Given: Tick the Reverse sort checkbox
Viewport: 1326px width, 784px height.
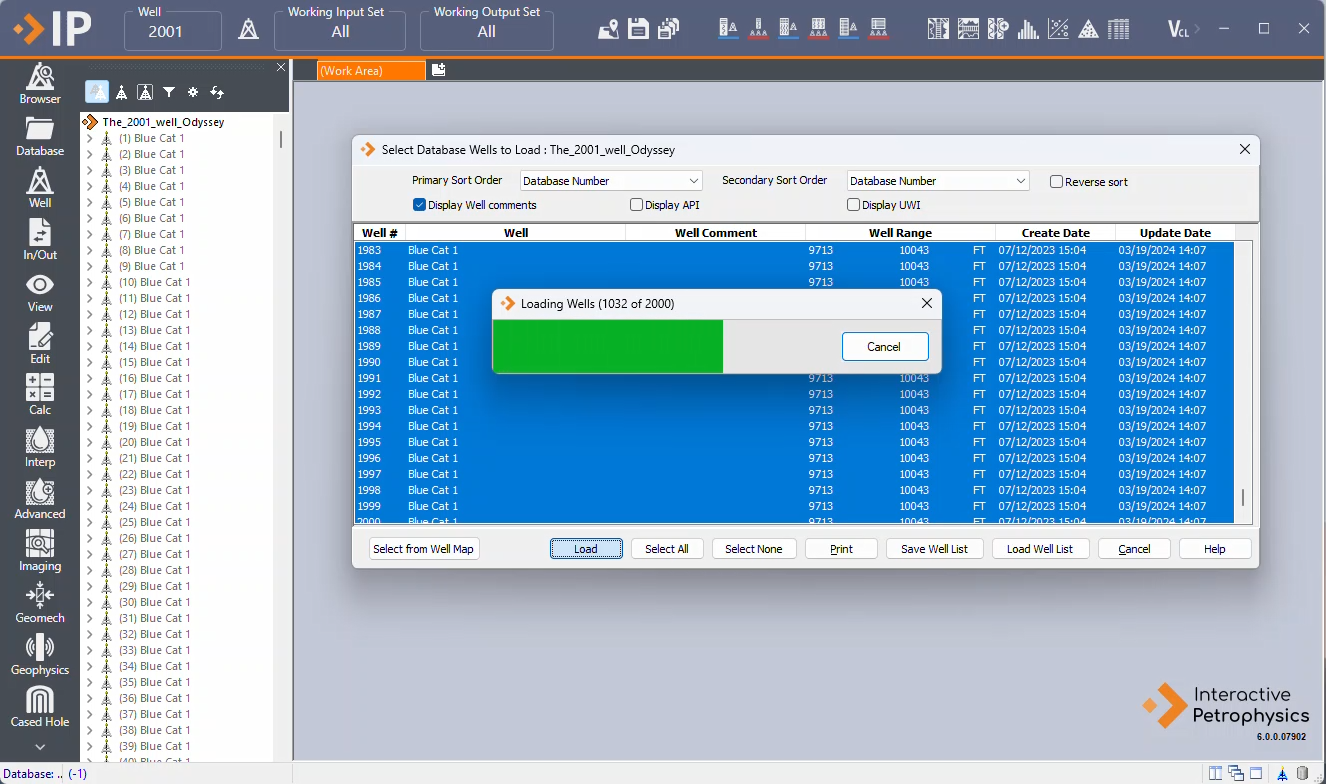Looking at the screenshot, I should point(1056,182).
